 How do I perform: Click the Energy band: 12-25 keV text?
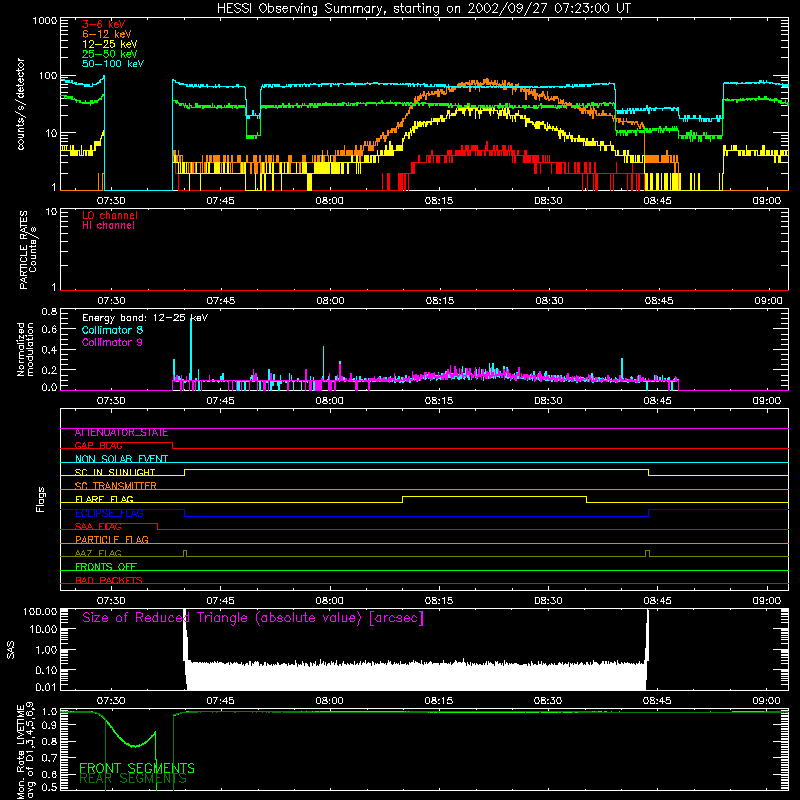point(145,318)
